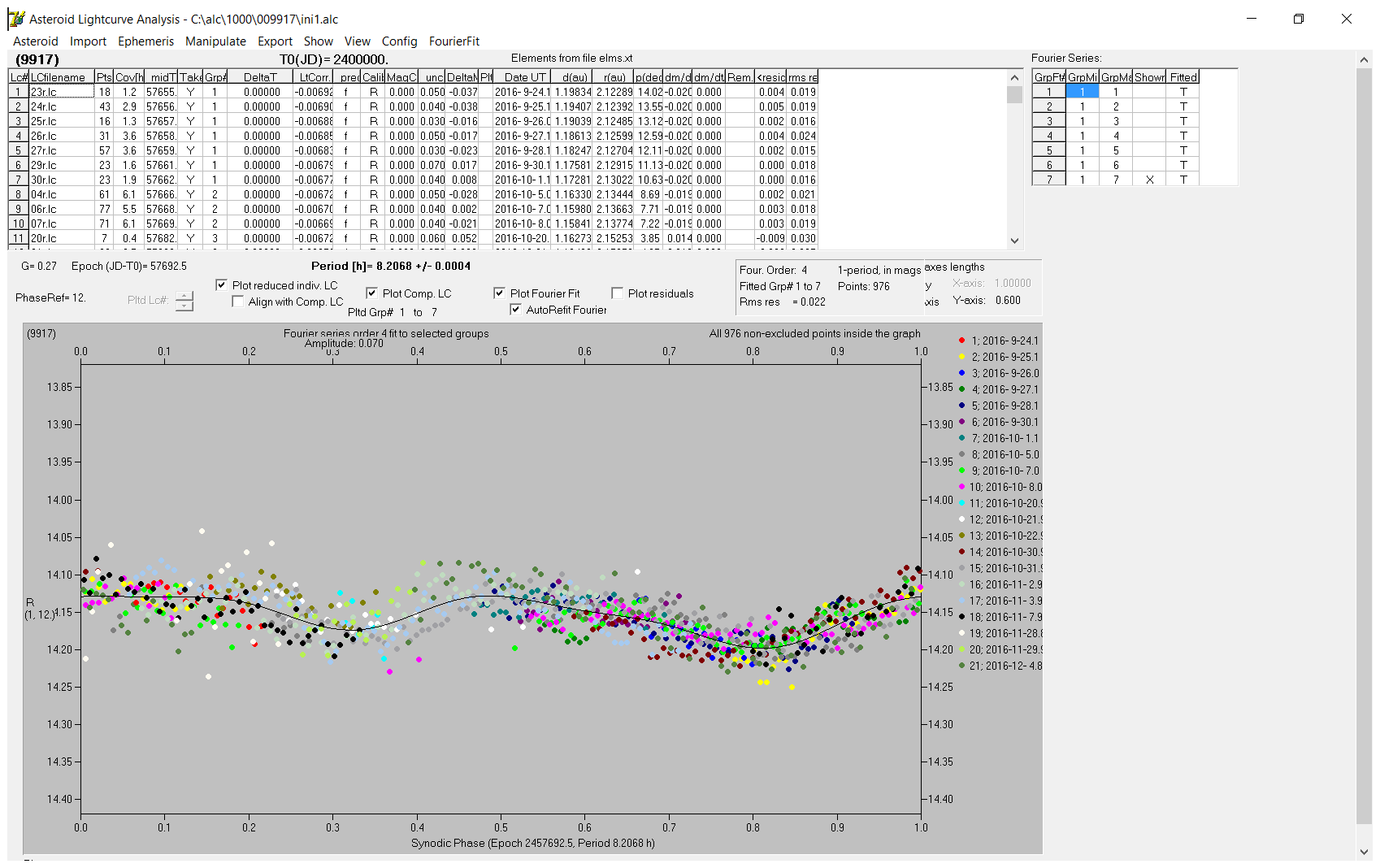Click the application icon in the title bar
Viewport: 1380px width, 868px height.
(x=16, y=19)
